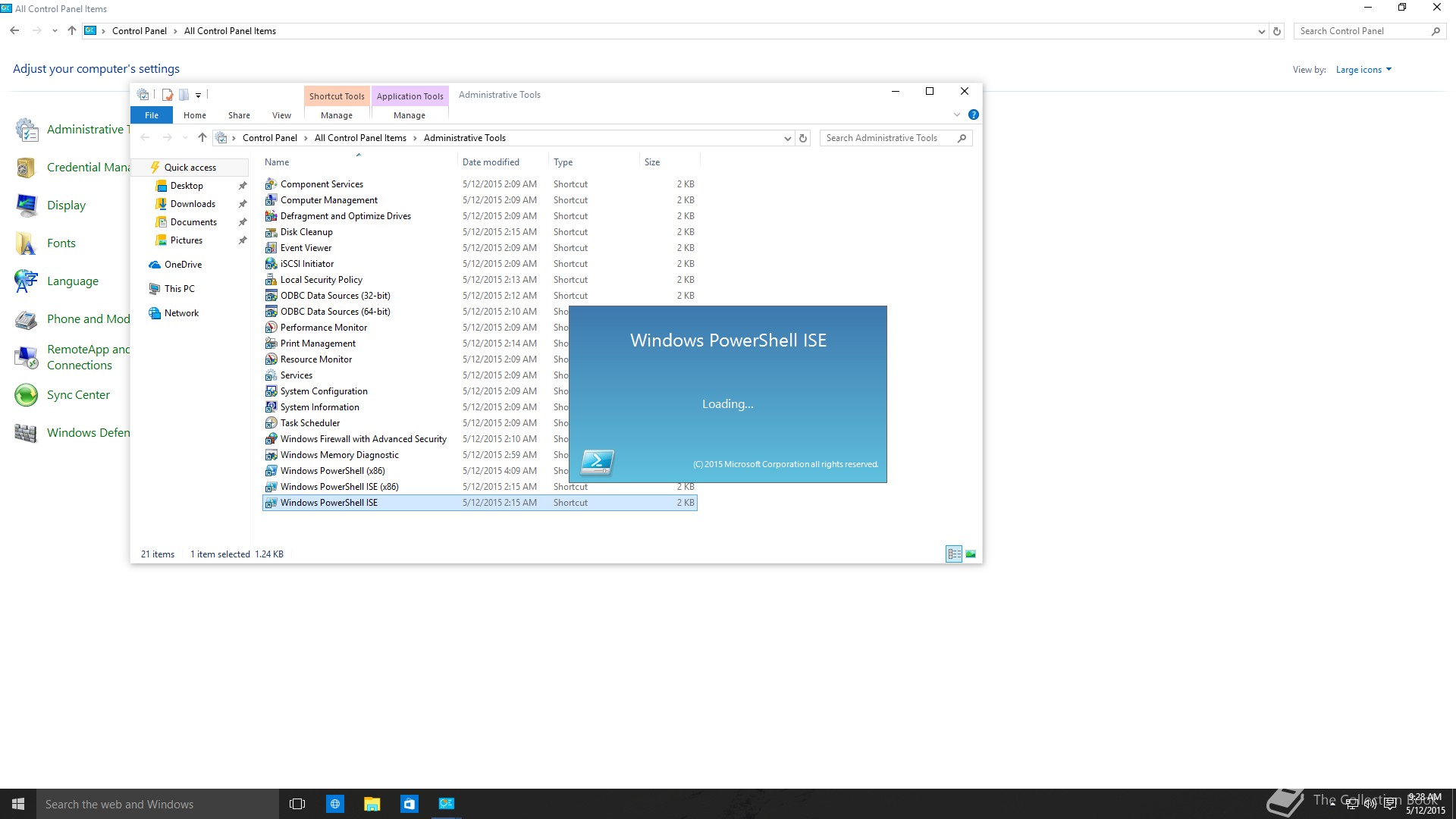Image resolution: width=1456 pixels, height=819 pixels.
Task: Click Search the web and Windows box
Action: click(x=158, y=804)
